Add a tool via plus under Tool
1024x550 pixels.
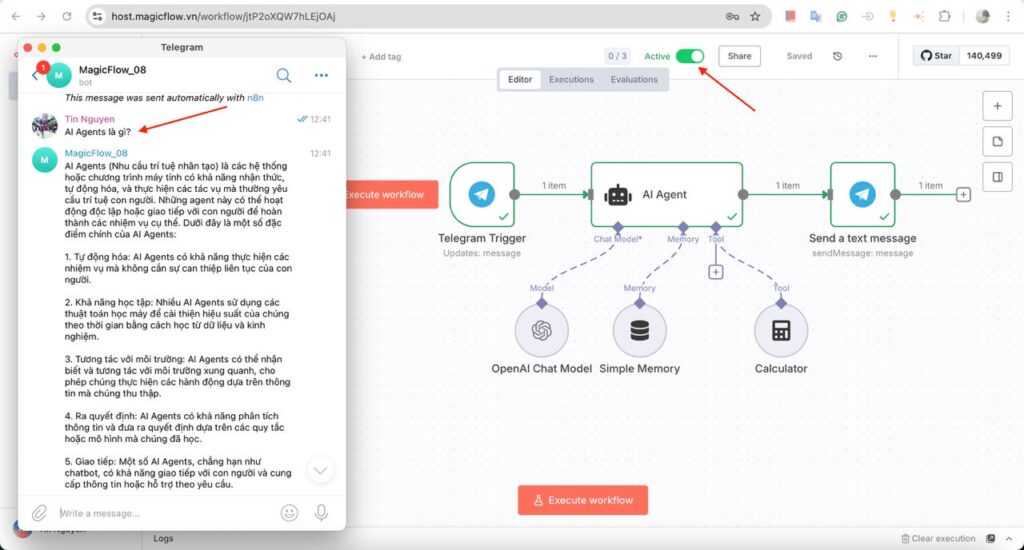coord(716,272)
